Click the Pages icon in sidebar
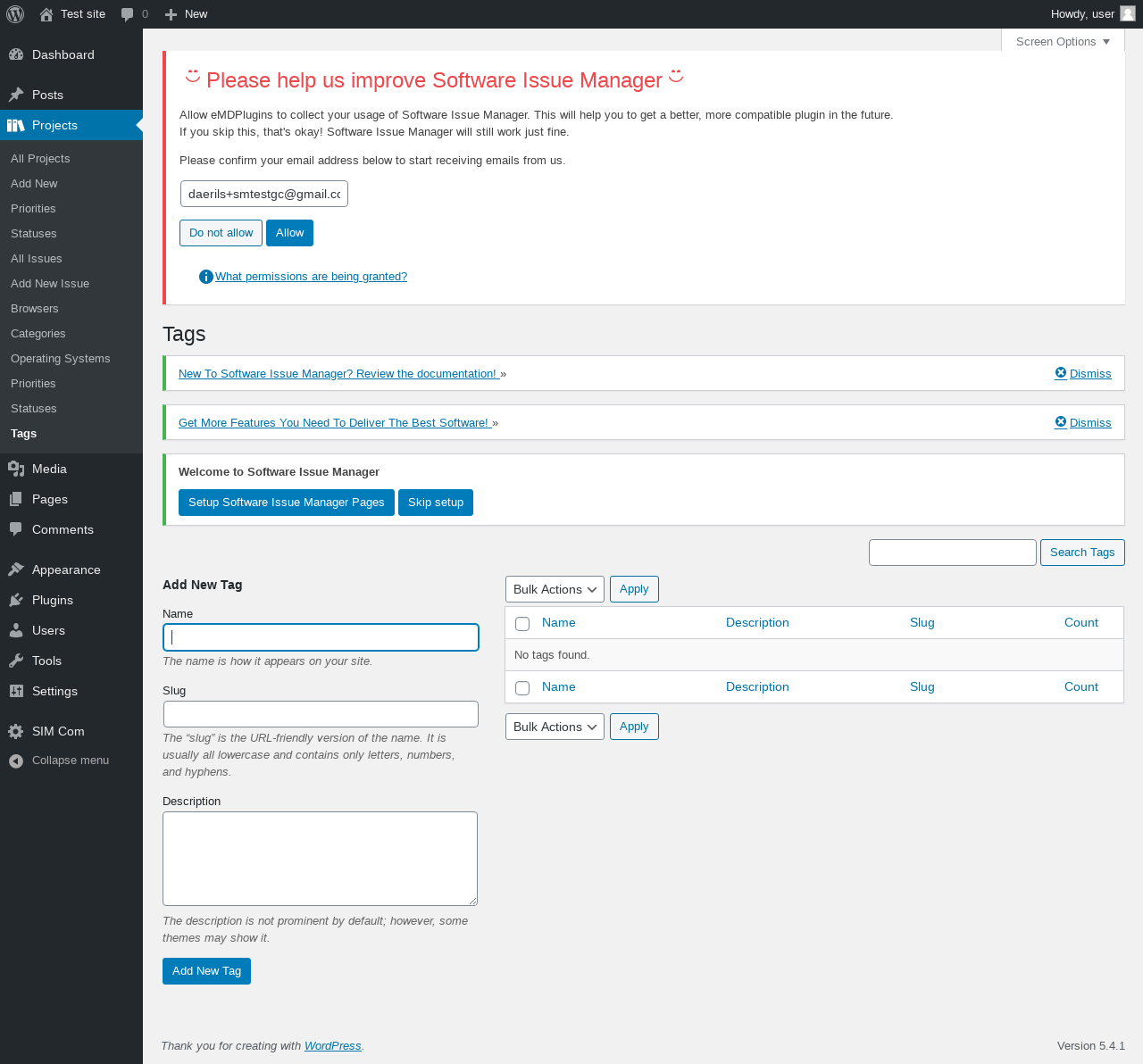The width and height of the screenshot is (1143, 1064). point(16,499)
